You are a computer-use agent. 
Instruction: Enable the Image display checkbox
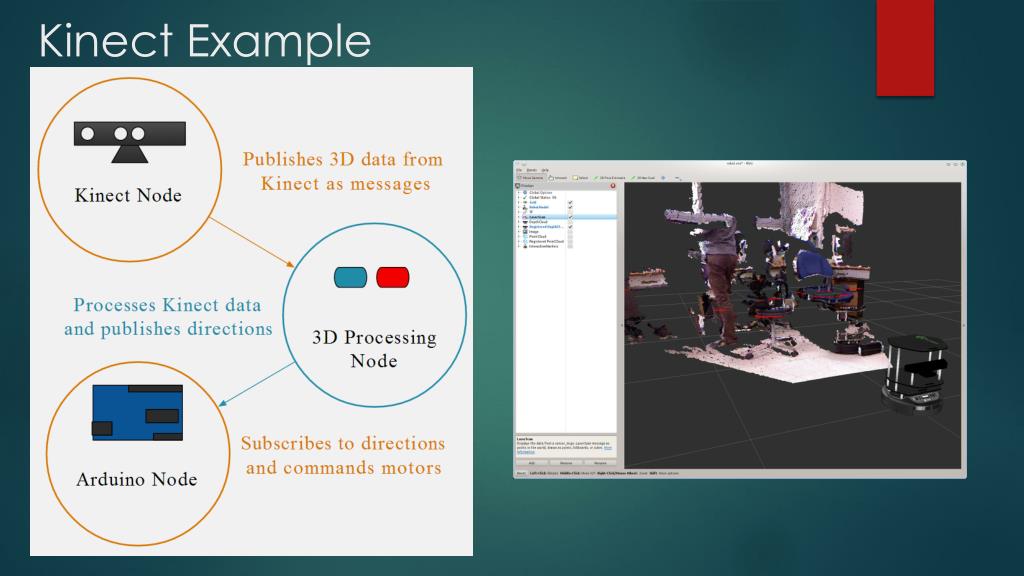click(x=570, y=232)
